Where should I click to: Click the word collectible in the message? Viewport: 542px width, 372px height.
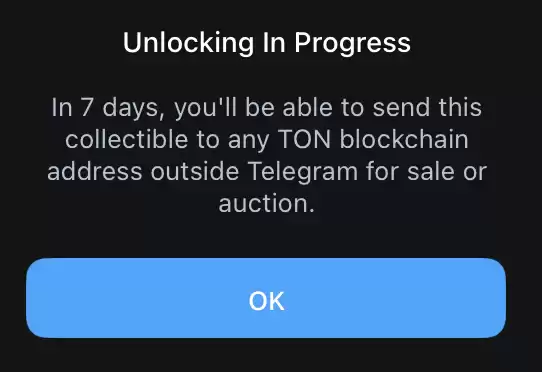click(127, 139)
